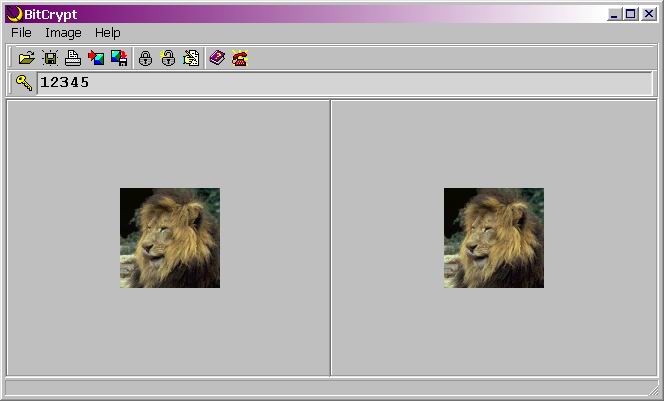
Task: Click the closed padlock encrypt icon
Action: (145, 58)
